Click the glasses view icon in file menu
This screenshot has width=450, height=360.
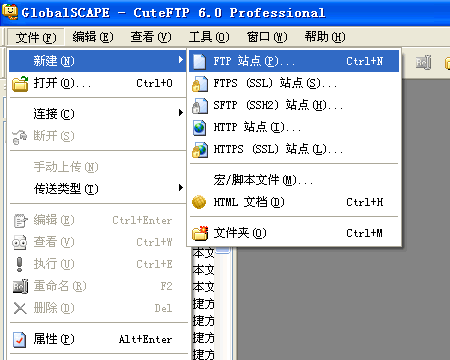19,243
